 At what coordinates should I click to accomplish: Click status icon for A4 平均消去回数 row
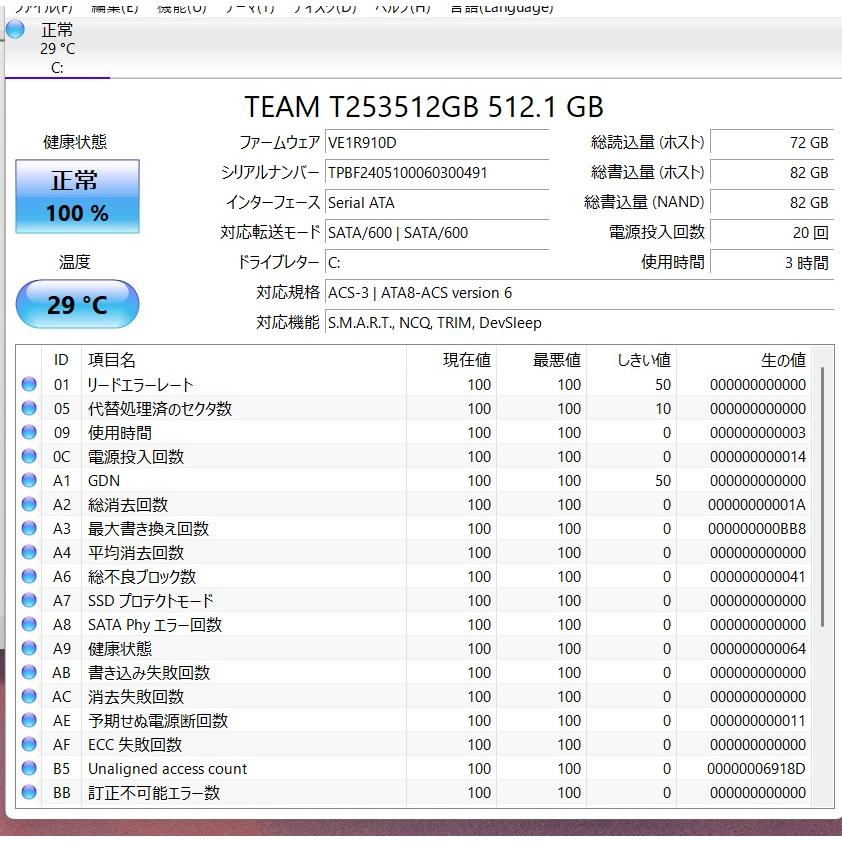tap(29, 552)
